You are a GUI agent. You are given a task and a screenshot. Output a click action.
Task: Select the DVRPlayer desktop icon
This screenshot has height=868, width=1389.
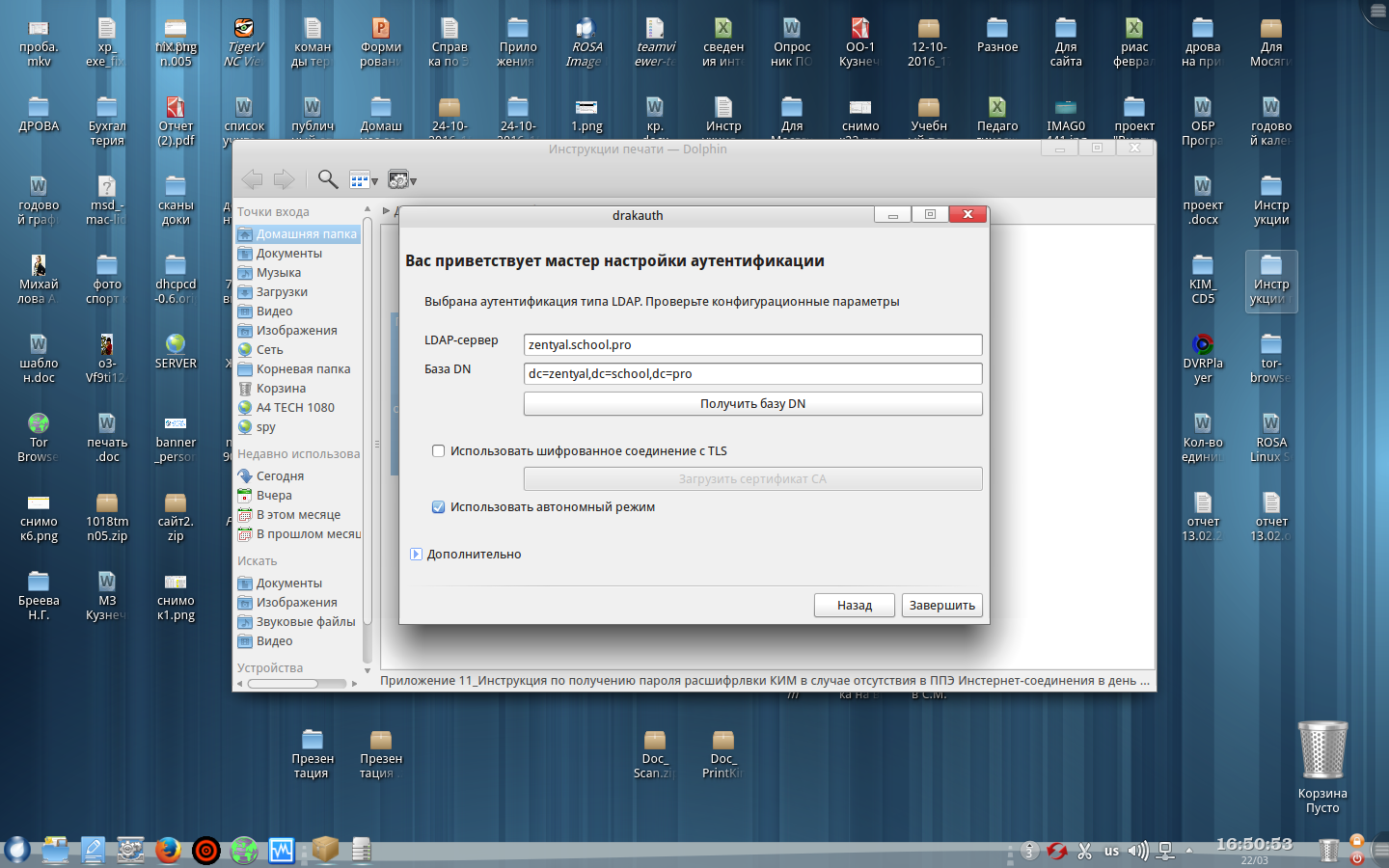(x=1203, y=359)
